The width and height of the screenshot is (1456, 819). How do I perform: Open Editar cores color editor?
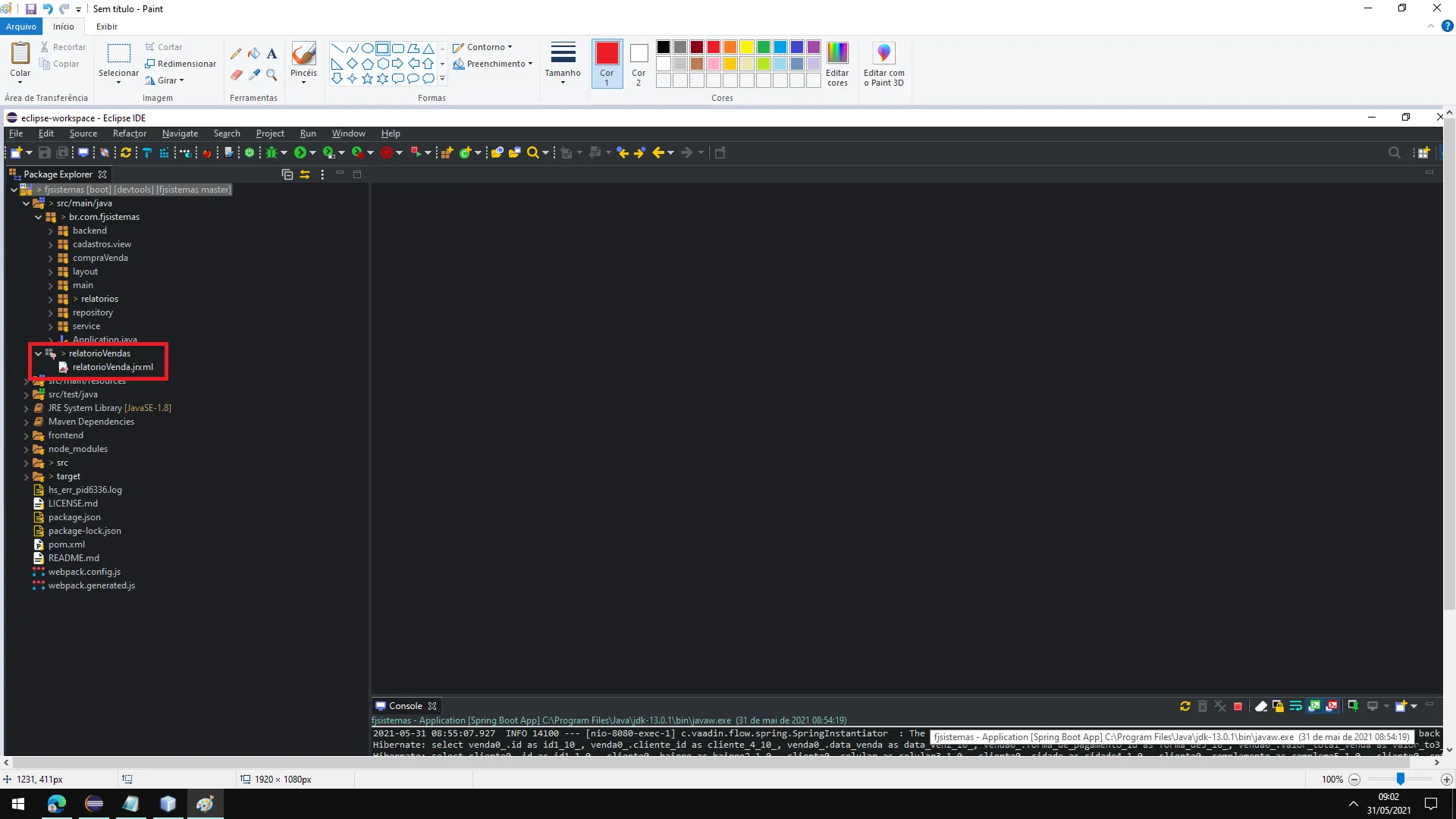(x=837, y=64)
